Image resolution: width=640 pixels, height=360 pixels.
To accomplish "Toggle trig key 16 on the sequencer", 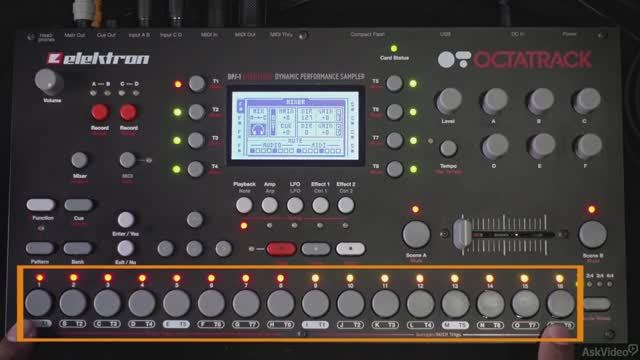I will pyautogui.click(x=560, y=304).
